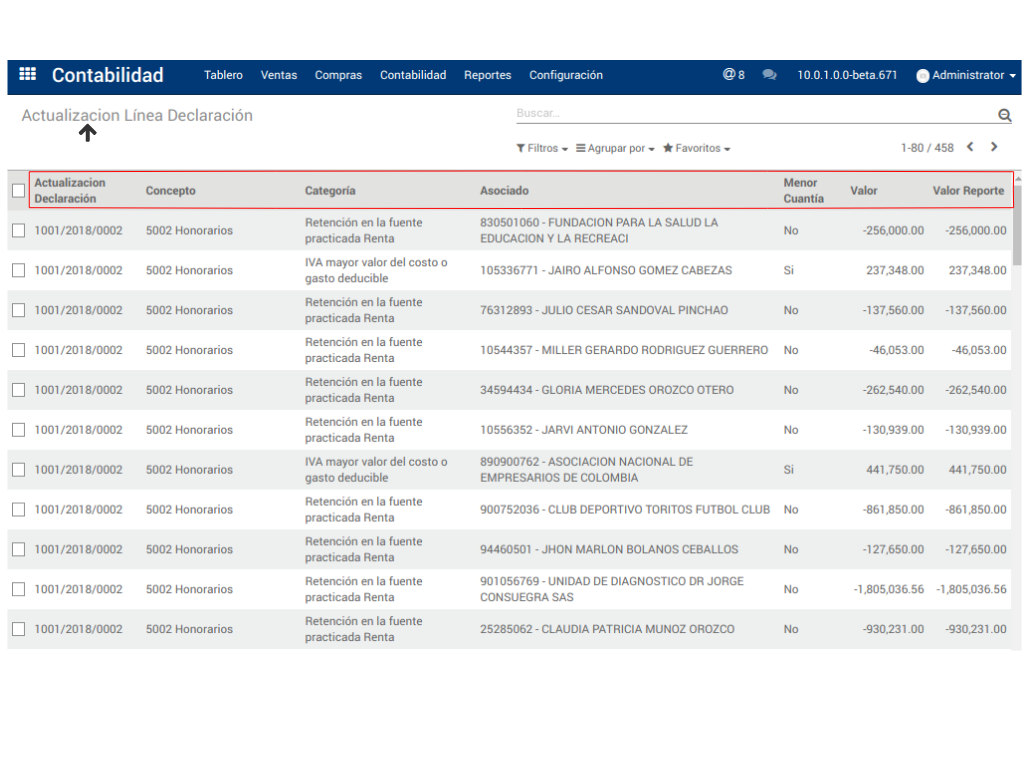Check the JAIRO ALFONSO GOMEZ CABEZAS row
Image resolution: width=1023 pixels, height=767 pixels.
click(x=18, y=270)
